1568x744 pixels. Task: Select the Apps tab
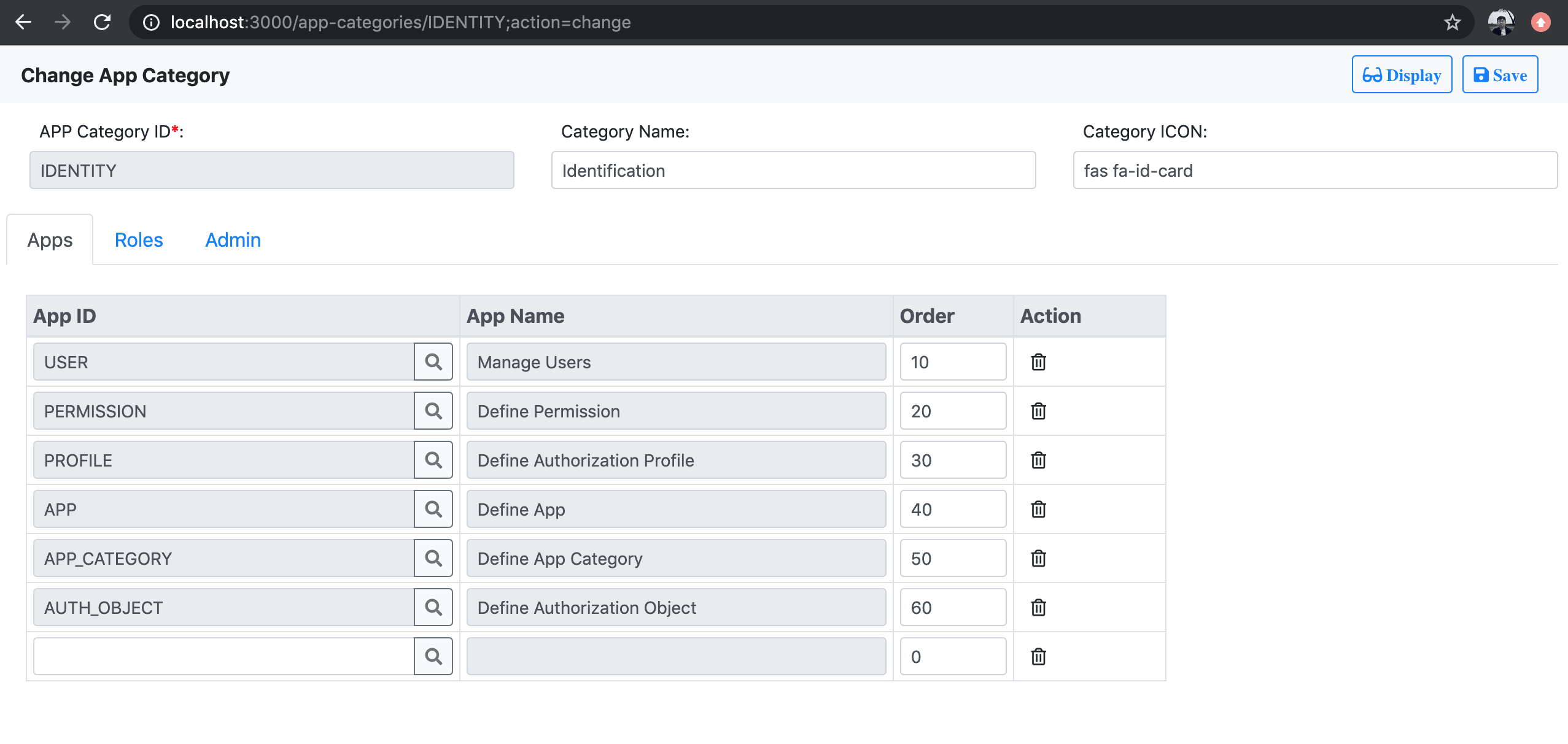click(x=50, y=240)
